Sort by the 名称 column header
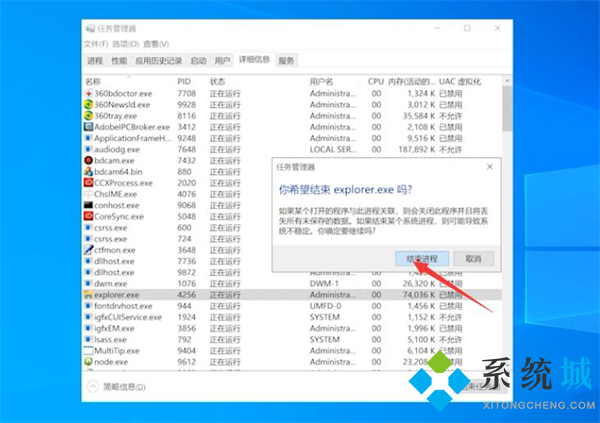Screen dimensions: 600x423 pos(93,82)
